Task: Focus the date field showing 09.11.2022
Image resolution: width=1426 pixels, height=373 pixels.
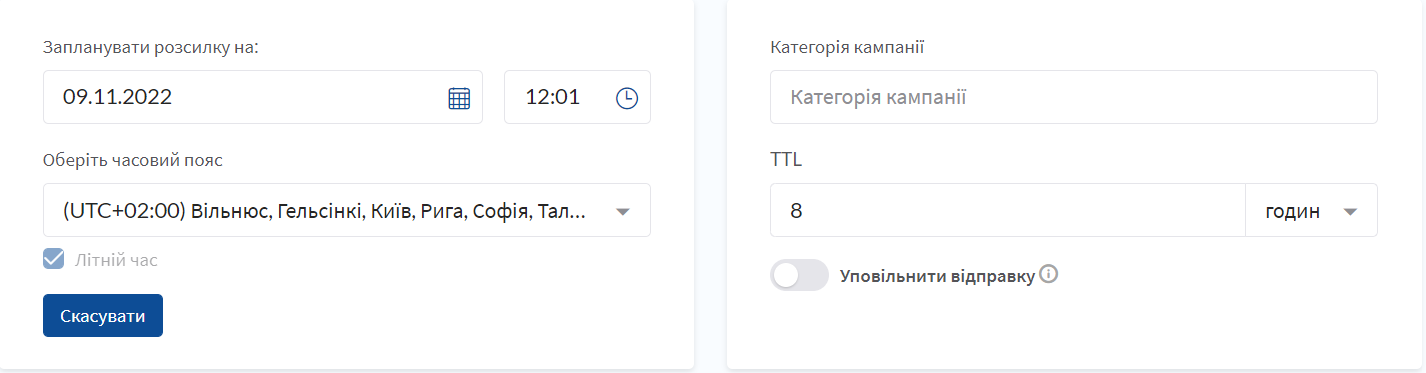Action: (x=263, y=97)
